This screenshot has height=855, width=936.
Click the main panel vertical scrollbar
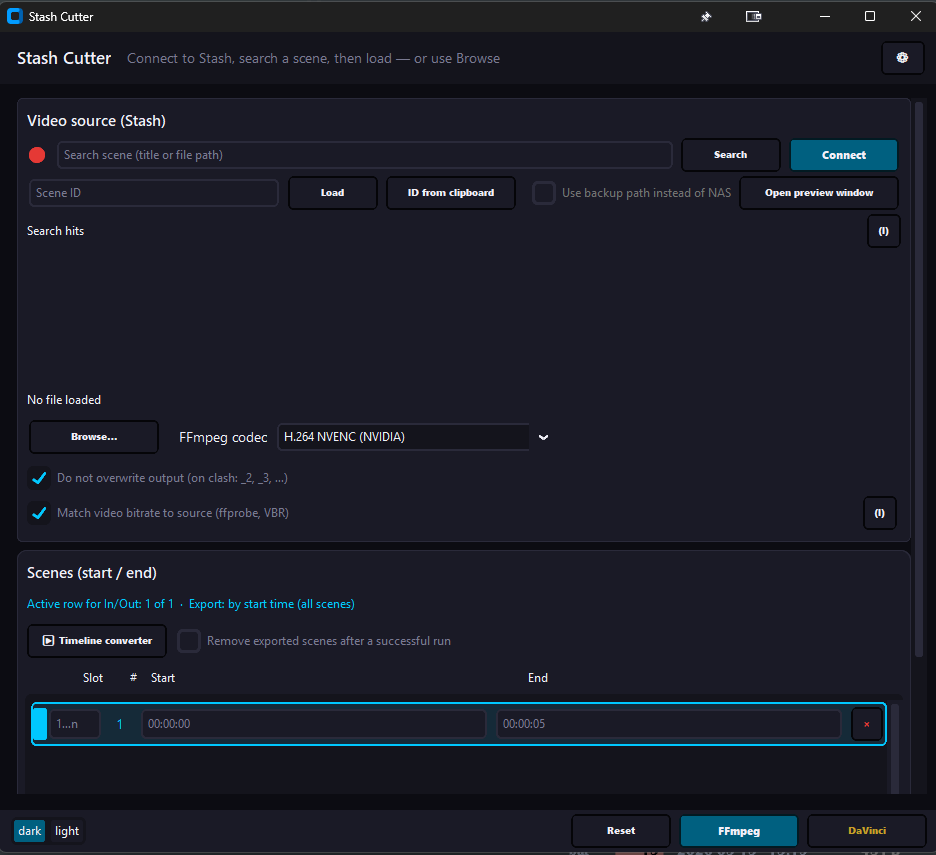tap(919, 379)
